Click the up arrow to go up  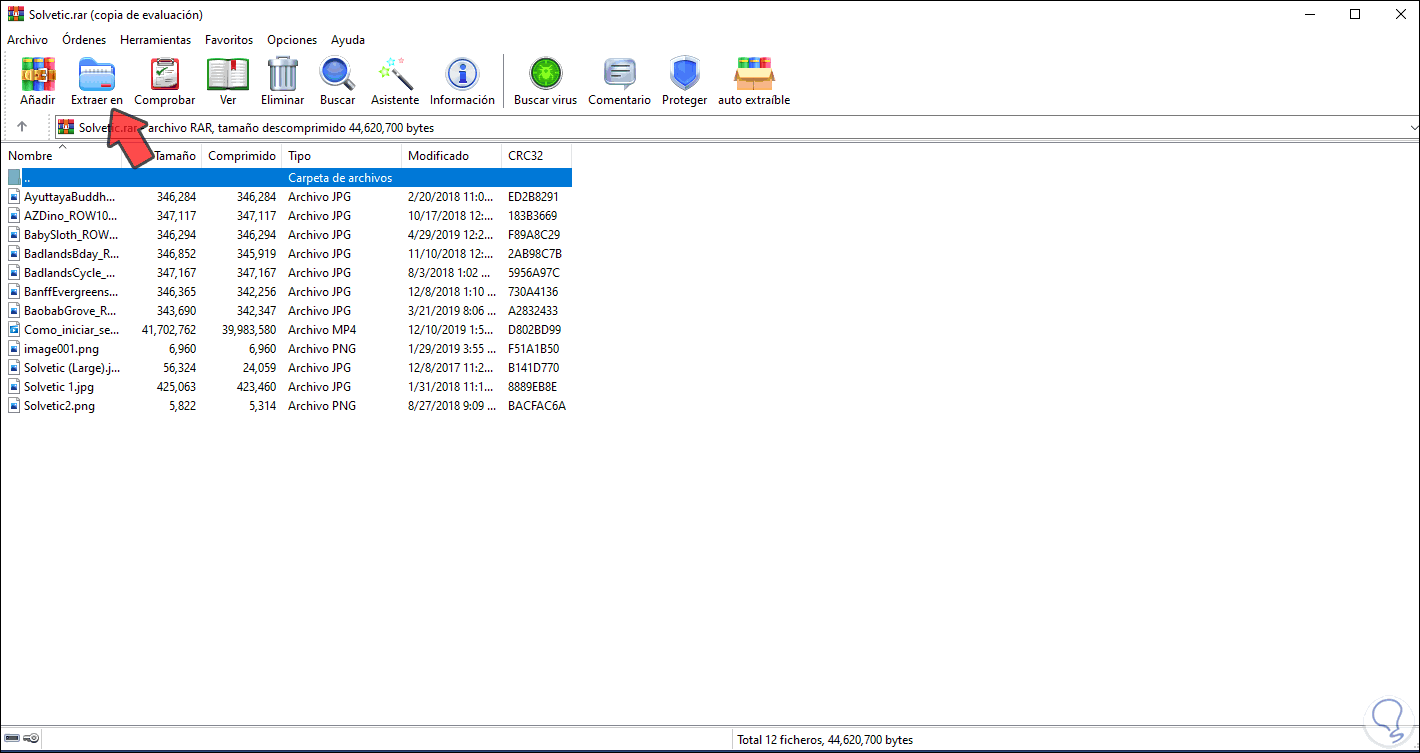click(x=22, y=127)
